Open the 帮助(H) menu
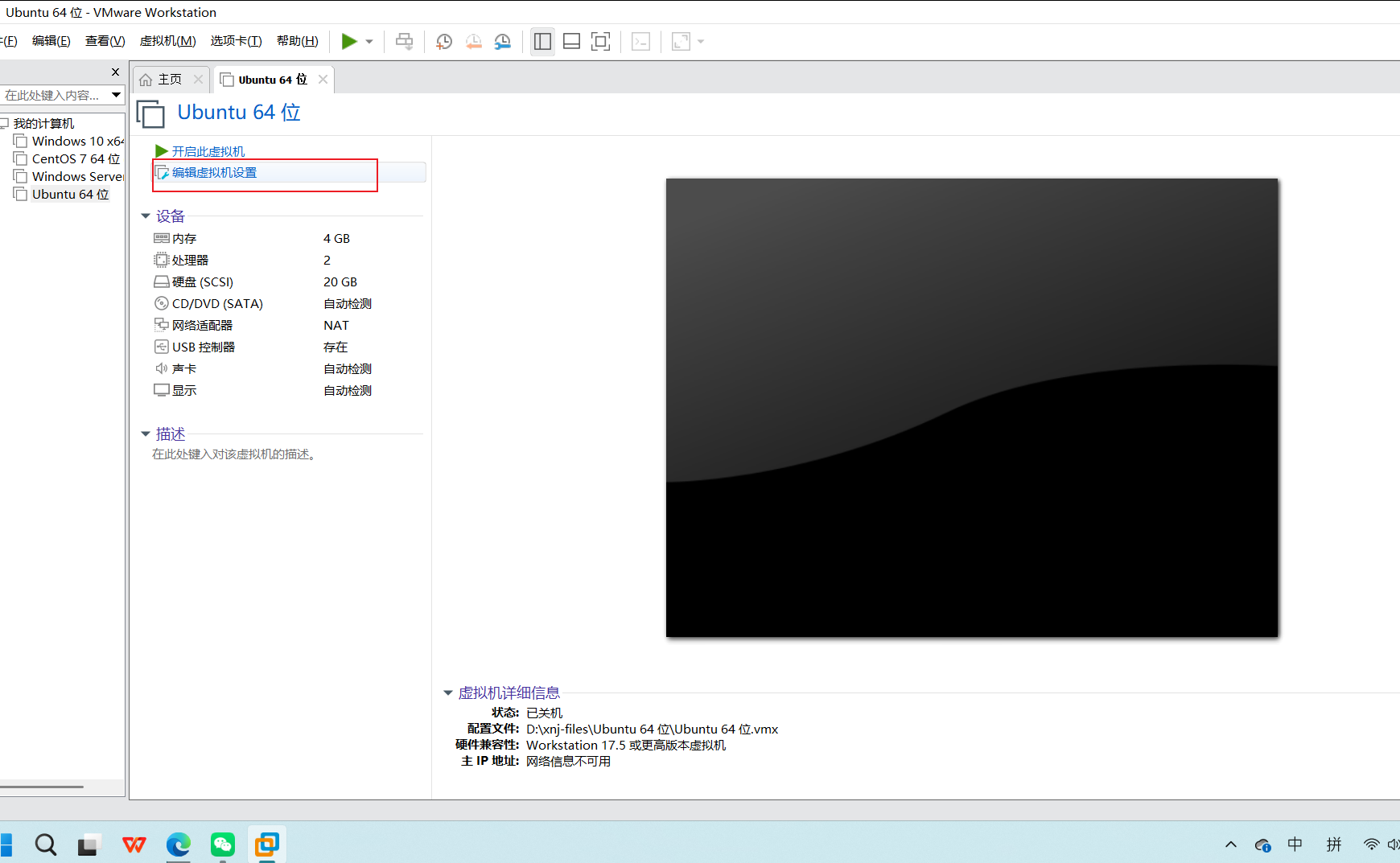1400x863 pixels. tap(298, 41)
